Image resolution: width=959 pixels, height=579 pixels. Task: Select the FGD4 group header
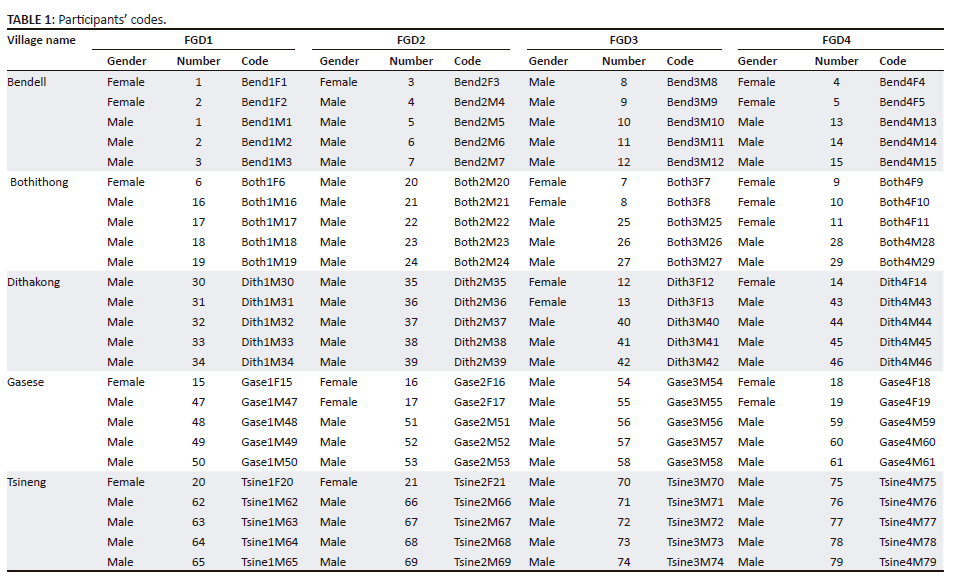[836, 40]
